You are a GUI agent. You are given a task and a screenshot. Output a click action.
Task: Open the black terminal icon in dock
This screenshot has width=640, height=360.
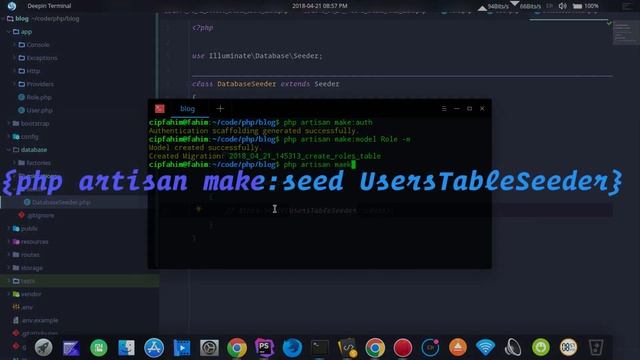click(320, 348)
